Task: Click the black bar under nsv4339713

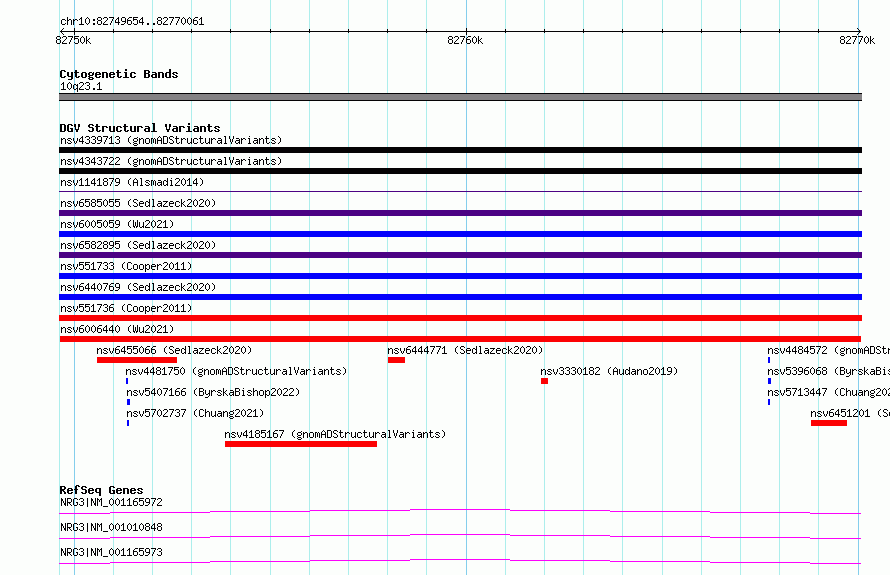Action: pos(460,150)
